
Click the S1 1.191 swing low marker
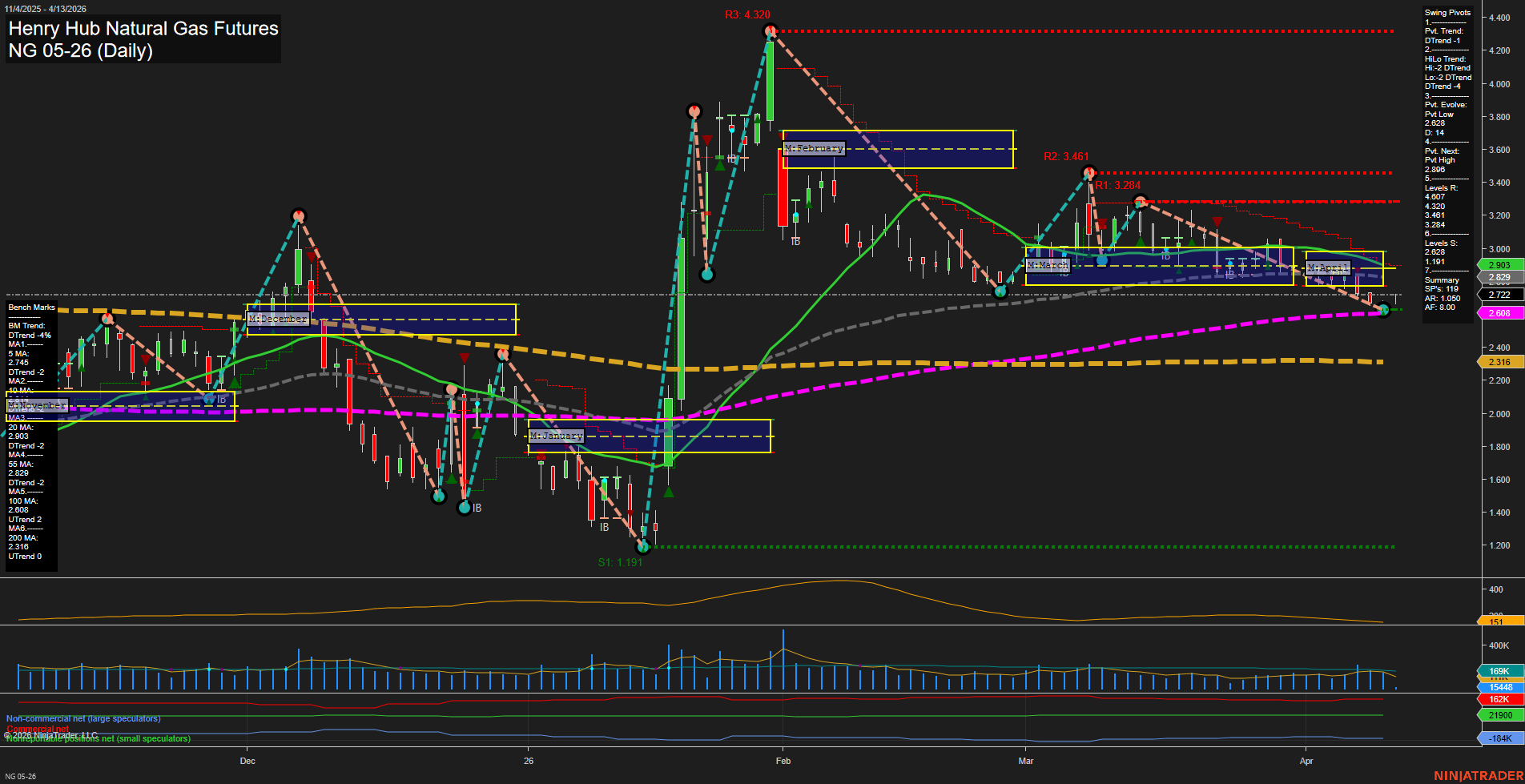643,548
